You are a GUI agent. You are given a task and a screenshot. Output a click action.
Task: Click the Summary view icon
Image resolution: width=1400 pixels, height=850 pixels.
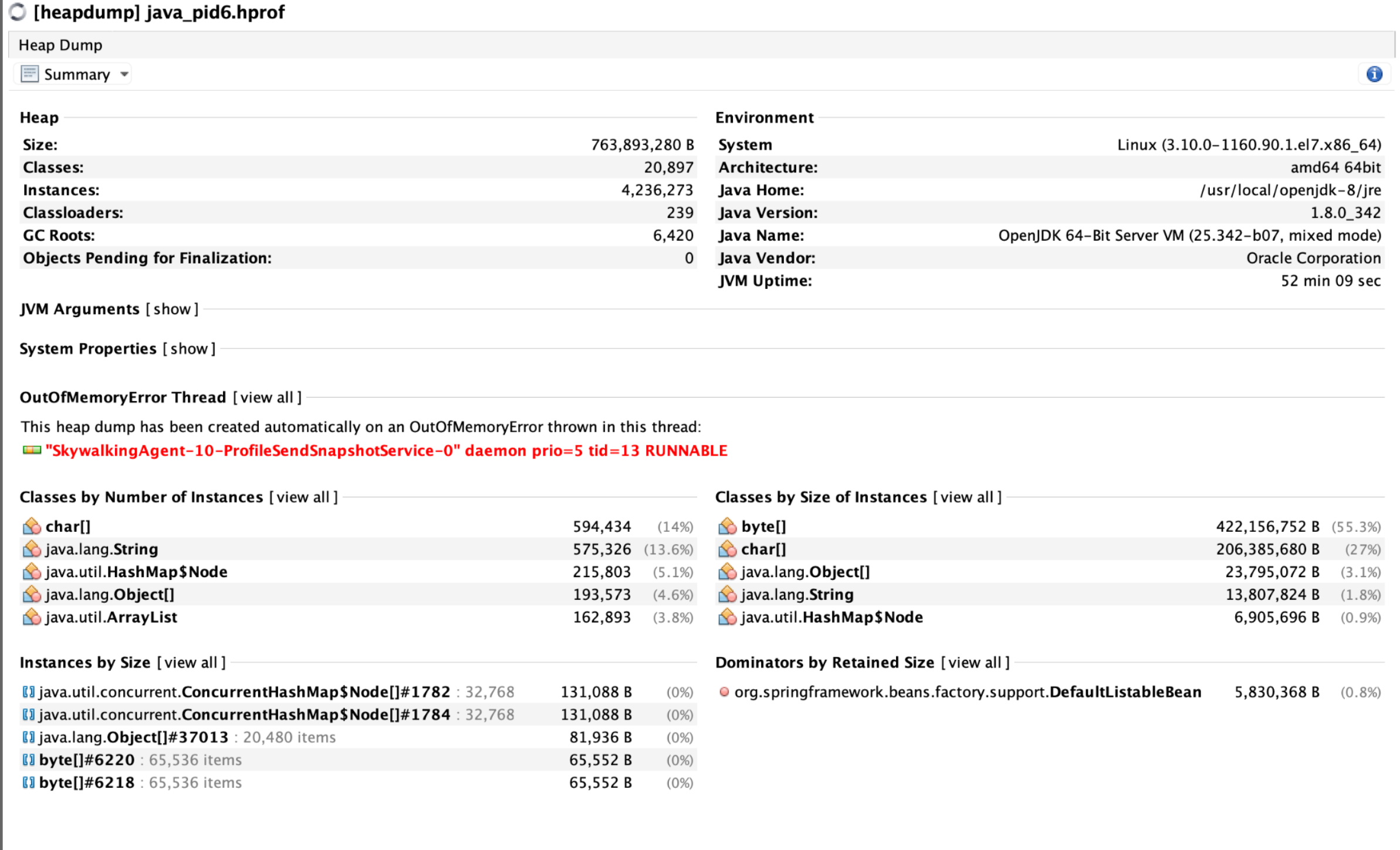point(29,74)
